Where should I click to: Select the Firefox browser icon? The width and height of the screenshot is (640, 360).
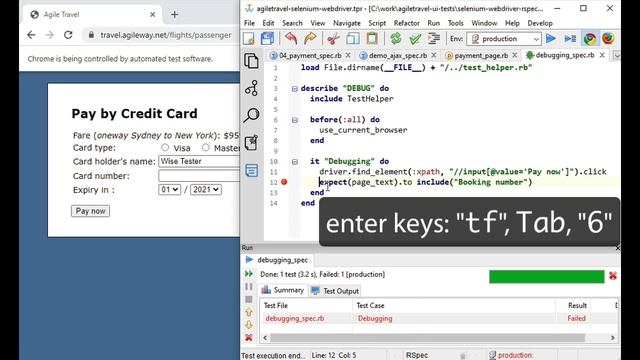[x=608, y=39]
